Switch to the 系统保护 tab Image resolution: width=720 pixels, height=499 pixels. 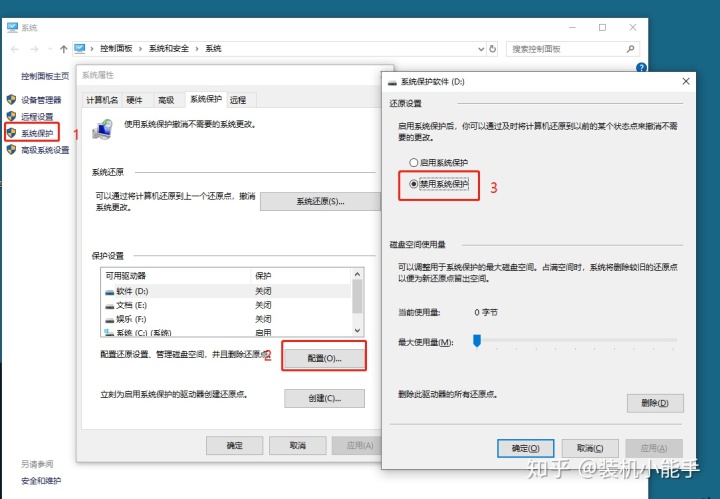click(206, 99)
